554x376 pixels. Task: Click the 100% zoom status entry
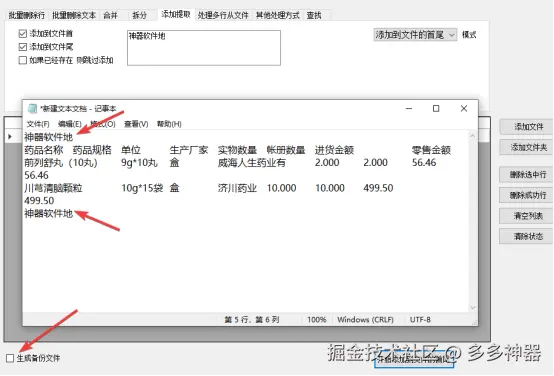(317, 320)
